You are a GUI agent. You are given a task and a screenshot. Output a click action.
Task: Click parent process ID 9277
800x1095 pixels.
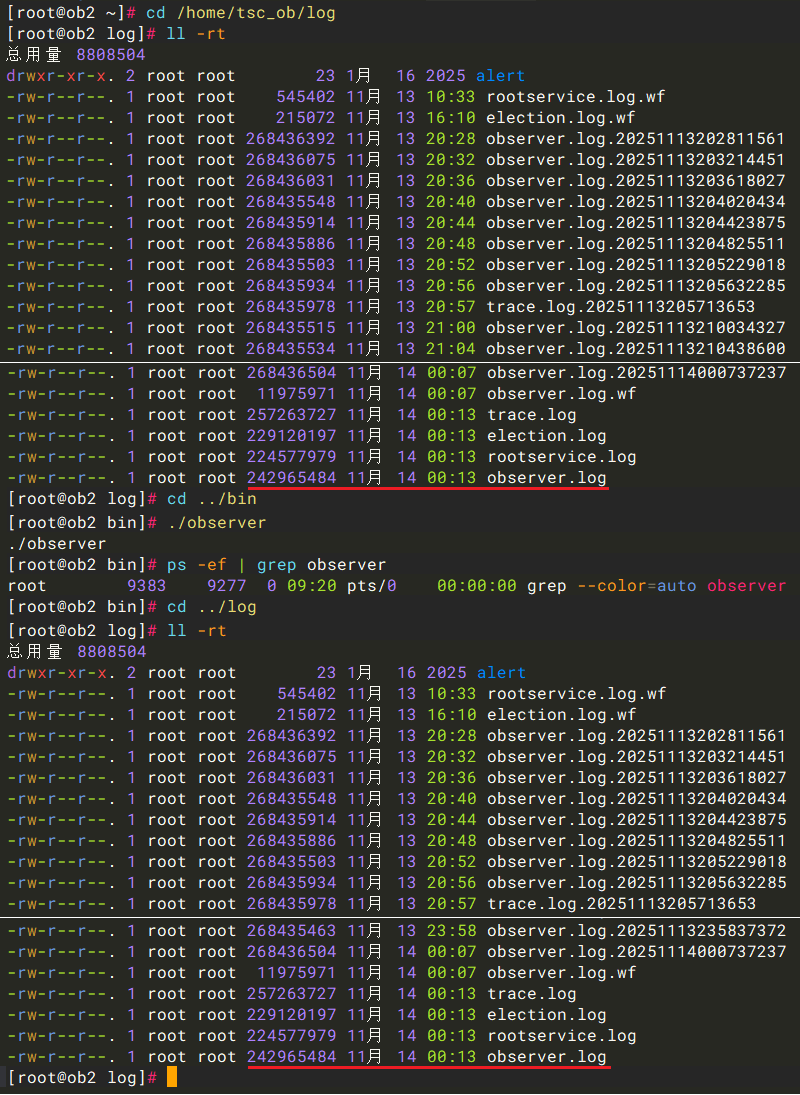pyautogui.click(x=226, y=586)
